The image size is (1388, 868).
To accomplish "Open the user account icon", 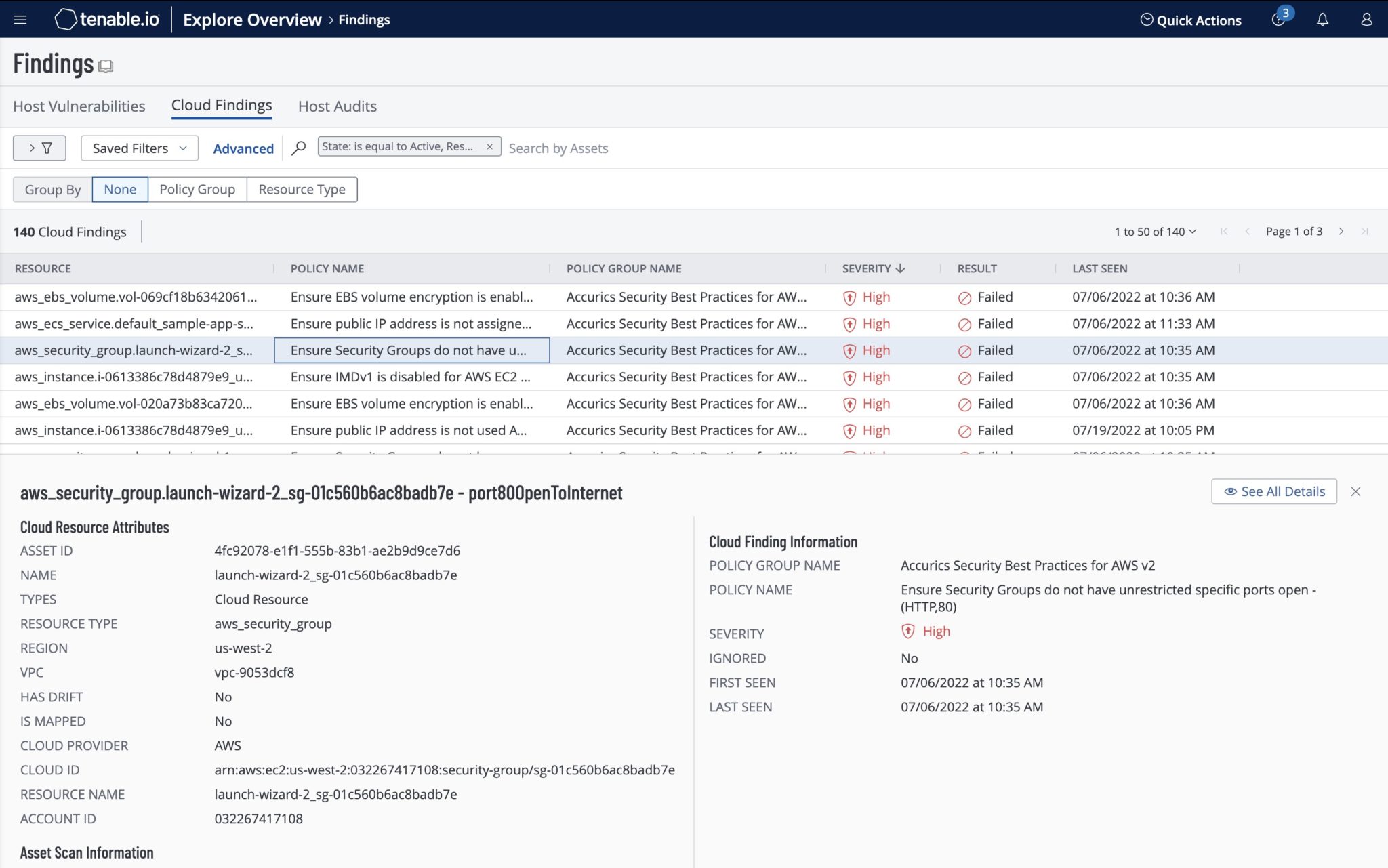I will click(x=1366, y=20).
